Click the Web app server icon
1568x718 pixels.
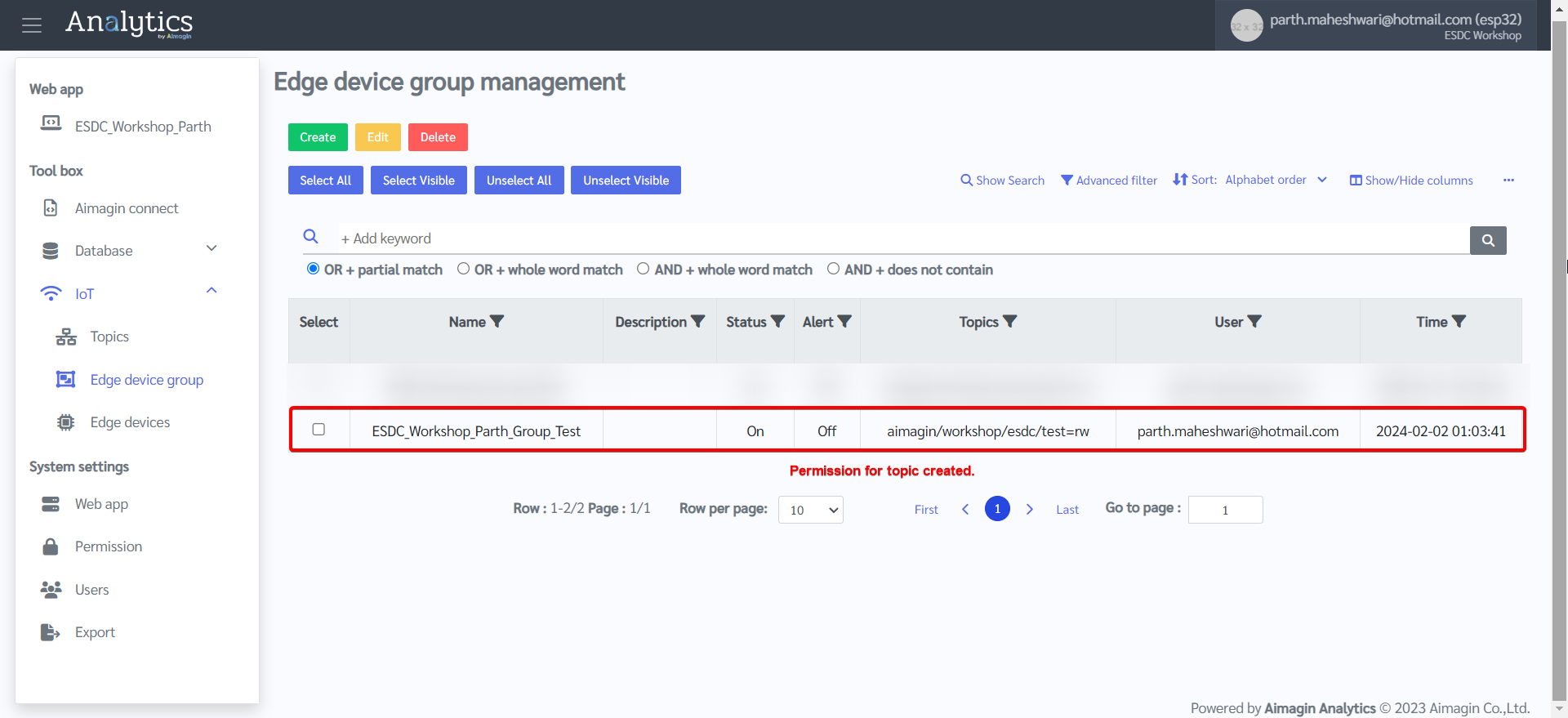[51, 504]
